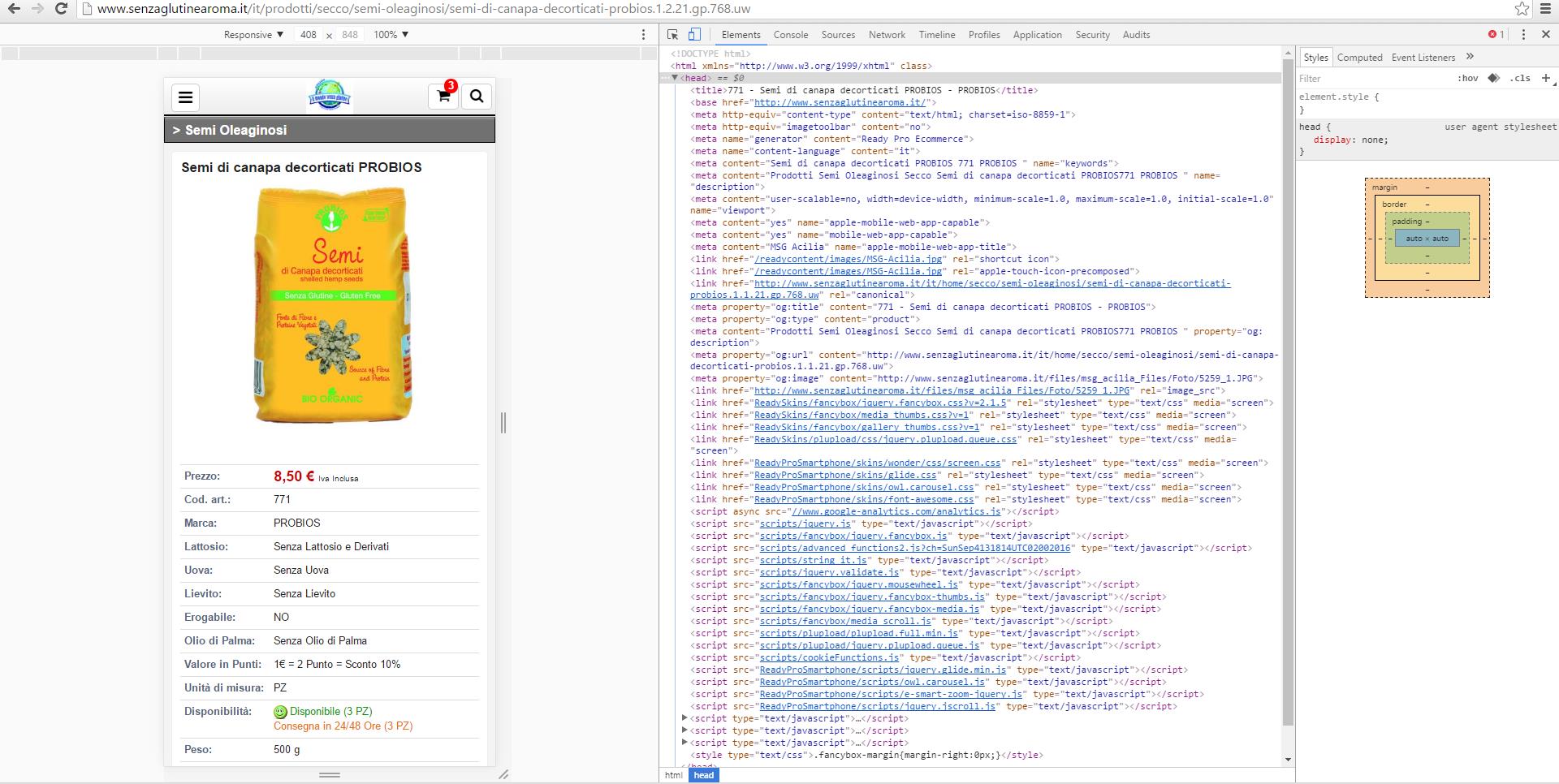Toggle the .cls element classes panel

point(1520,79)
